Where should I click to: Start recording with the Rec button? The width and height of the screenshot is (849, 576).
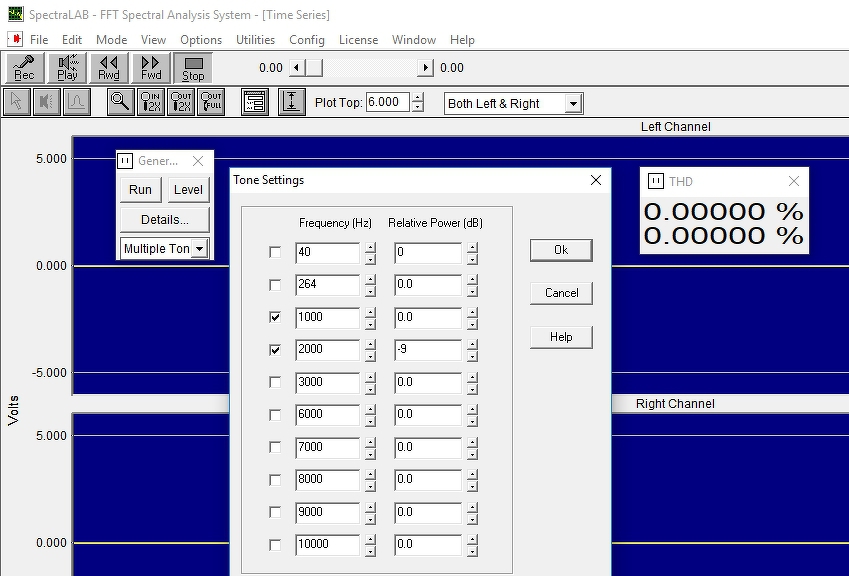click(x=24, y=68)
